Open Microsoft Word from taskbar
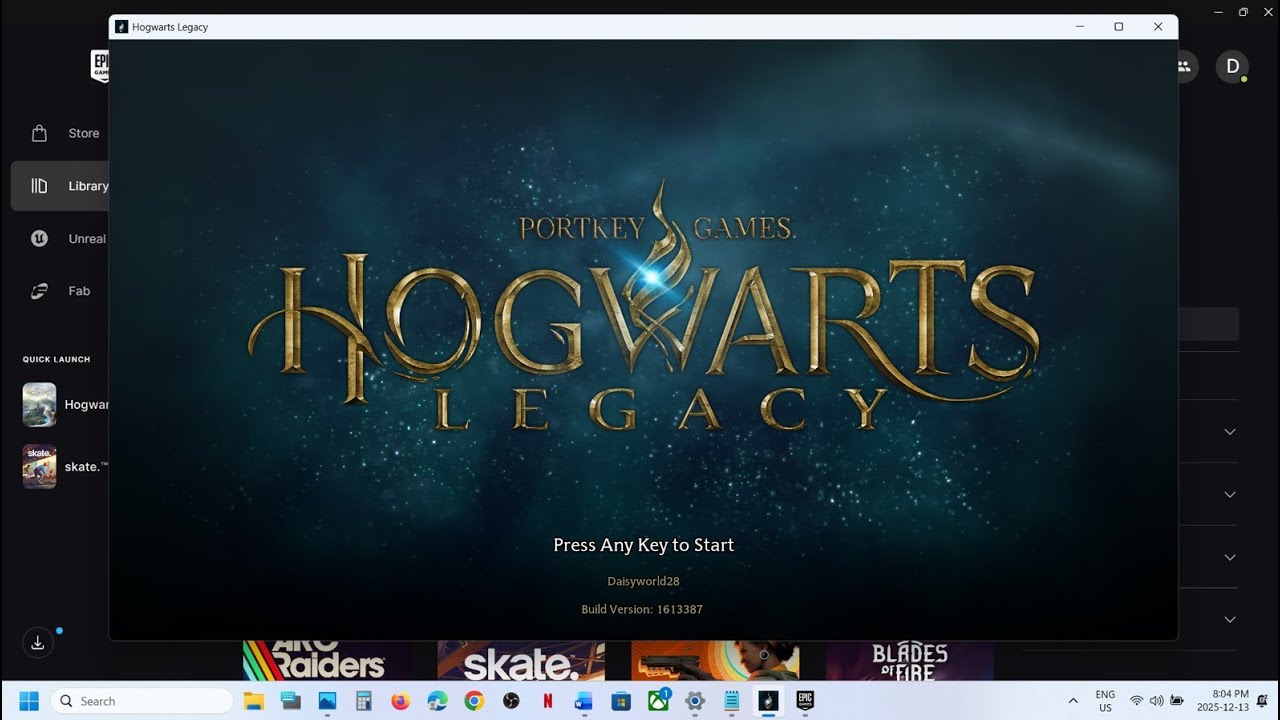The image size is (1280, 720). [x=584, y=701]
